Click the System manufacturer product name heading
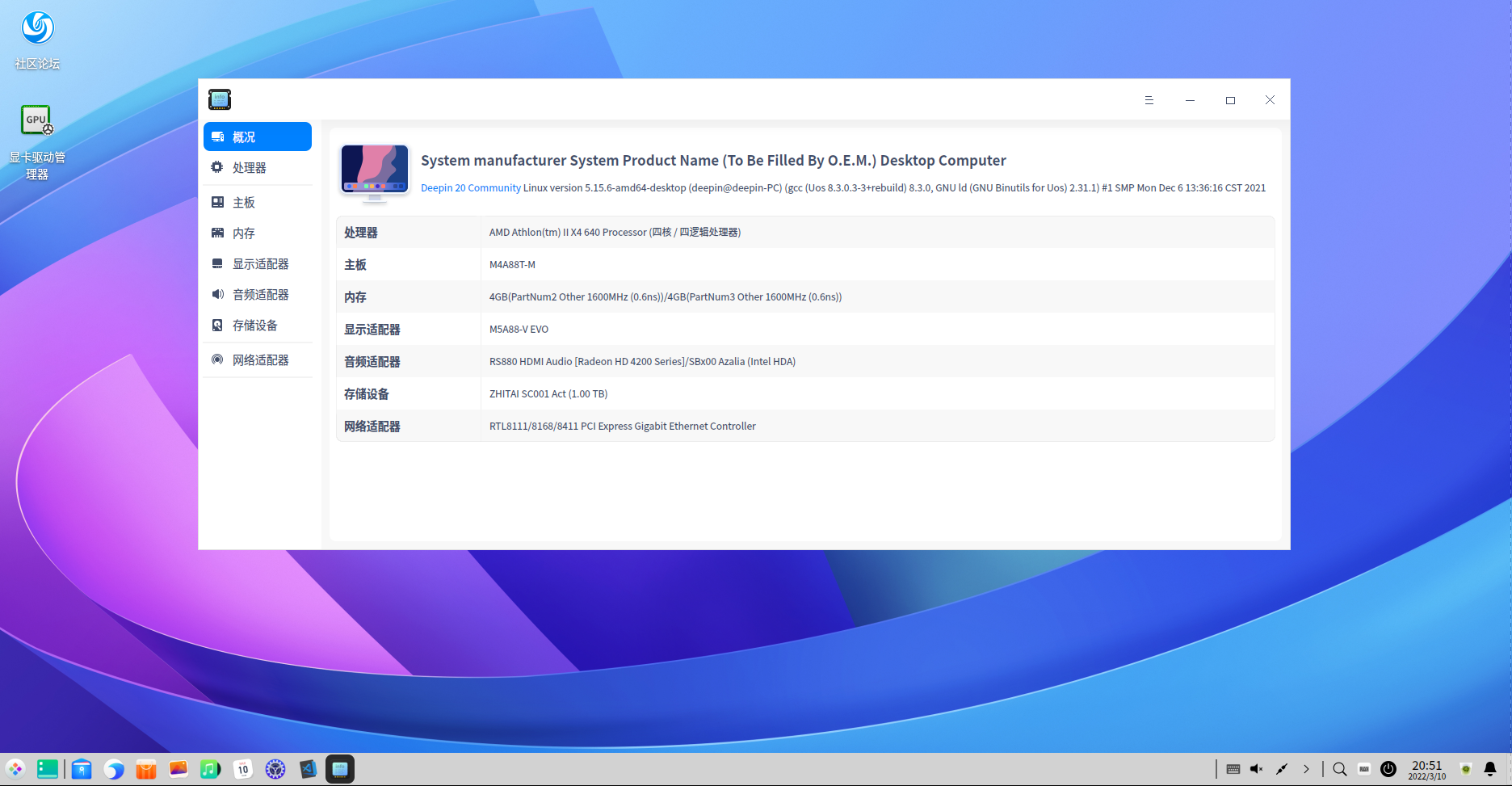1512x786 pixels. (x=713, y=160)
